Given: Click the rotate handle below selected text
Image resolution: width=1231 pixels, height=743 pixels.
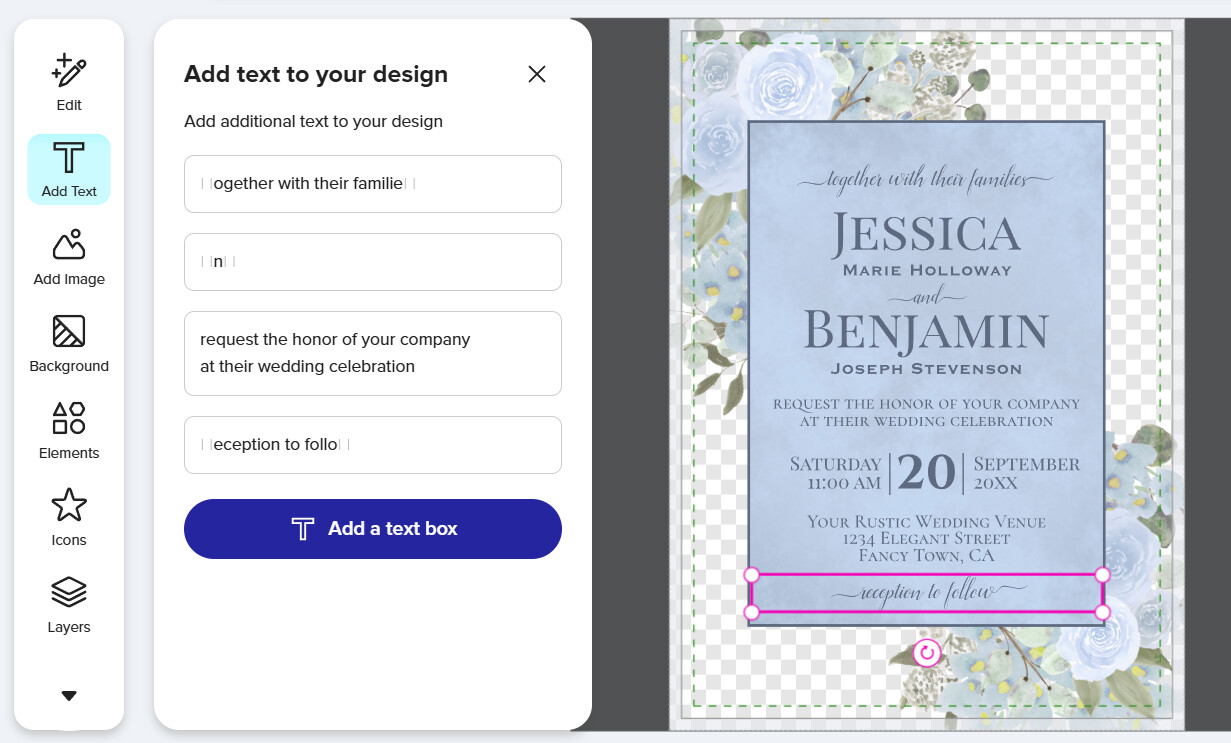Looking at the screenshot, I should [928, 653].
